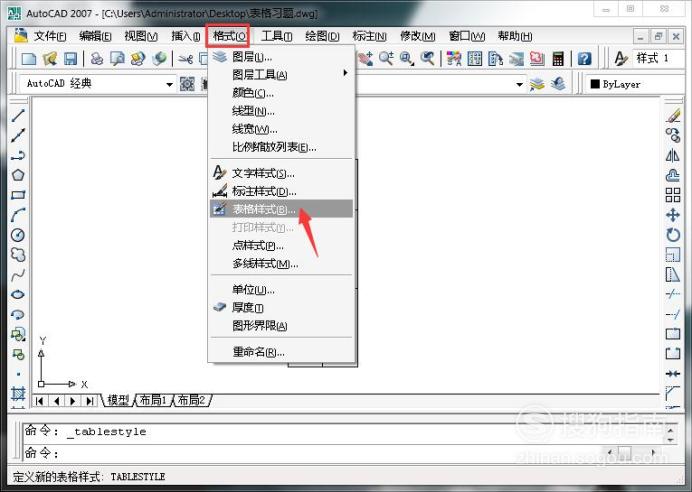Open the 帮助 menu
The image size is (692, 492).
point(515,36)
